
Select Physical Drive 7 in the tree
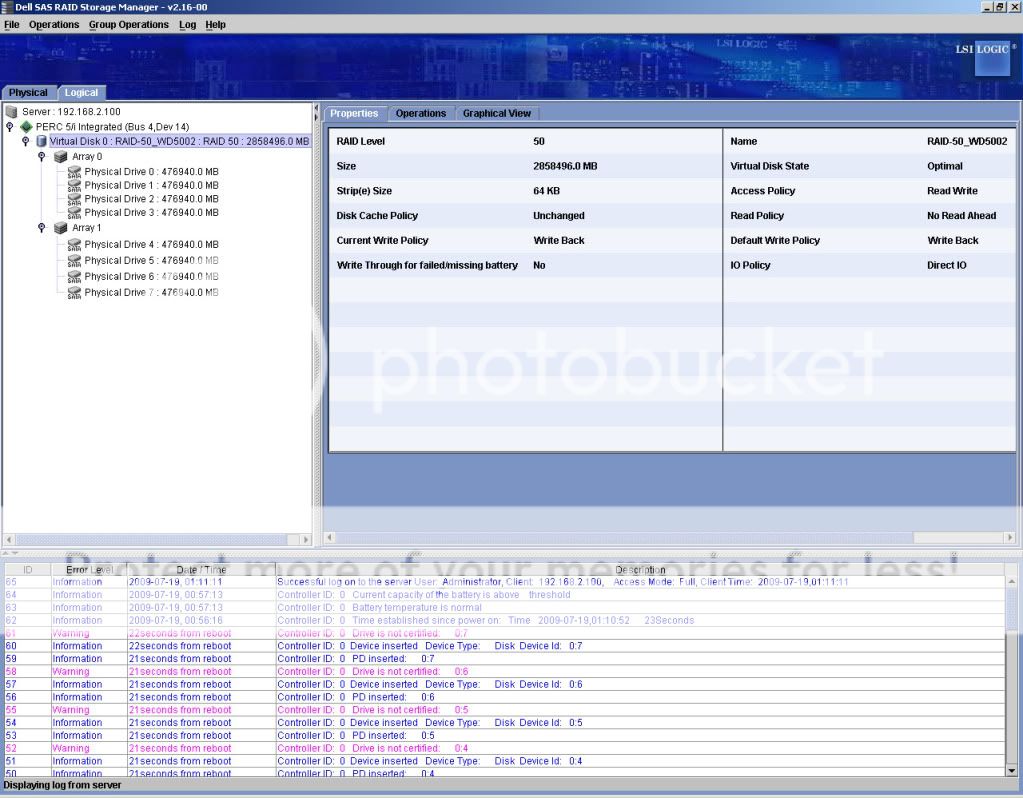(x=150, y=293)
